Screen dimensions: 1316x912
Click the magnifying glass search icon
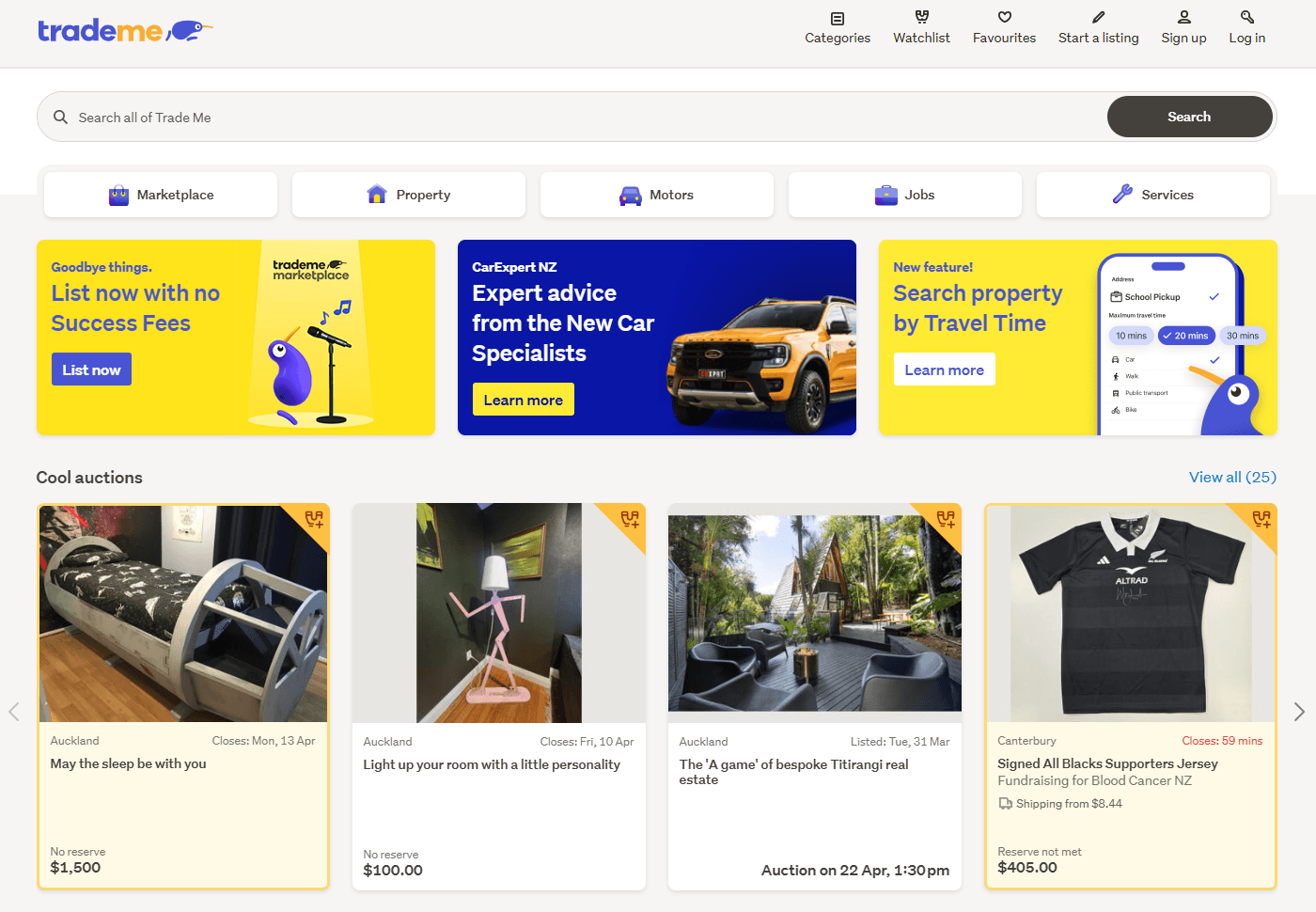[60, 117]
